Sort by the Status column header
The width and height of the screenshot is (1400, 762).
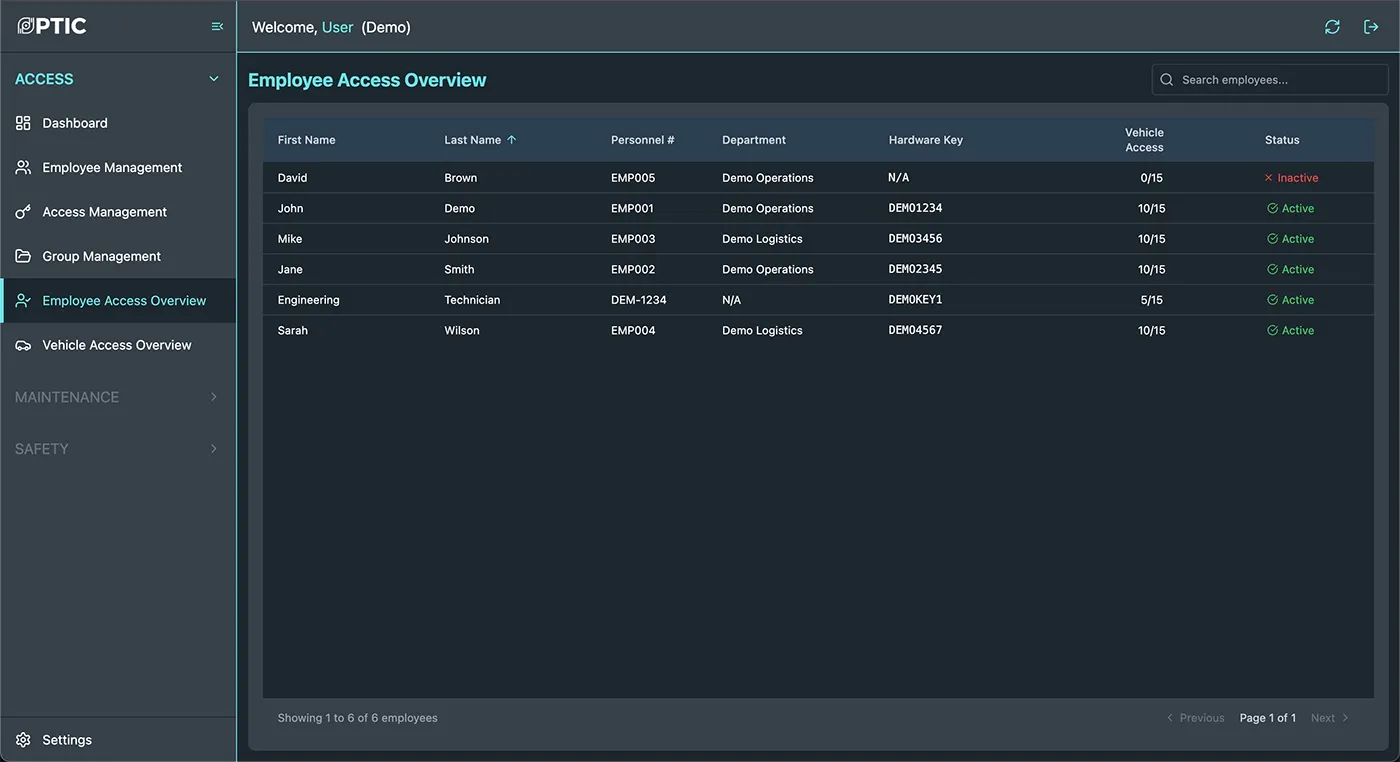point(1282,140)
